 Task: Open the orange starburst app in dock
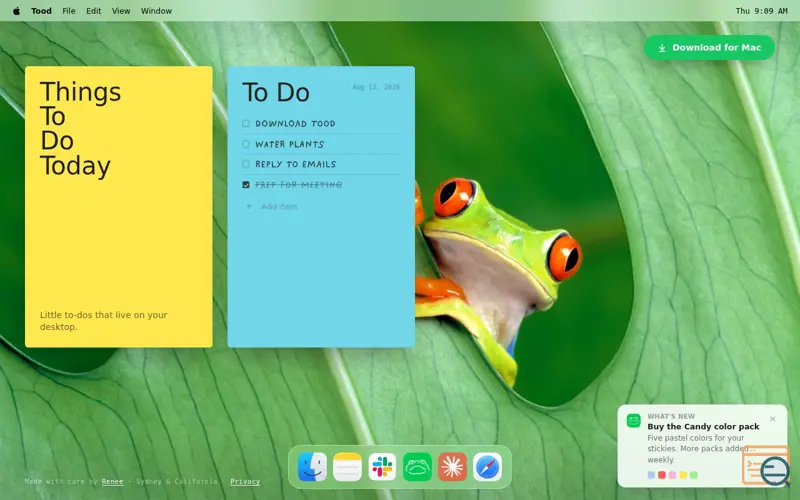452,467
